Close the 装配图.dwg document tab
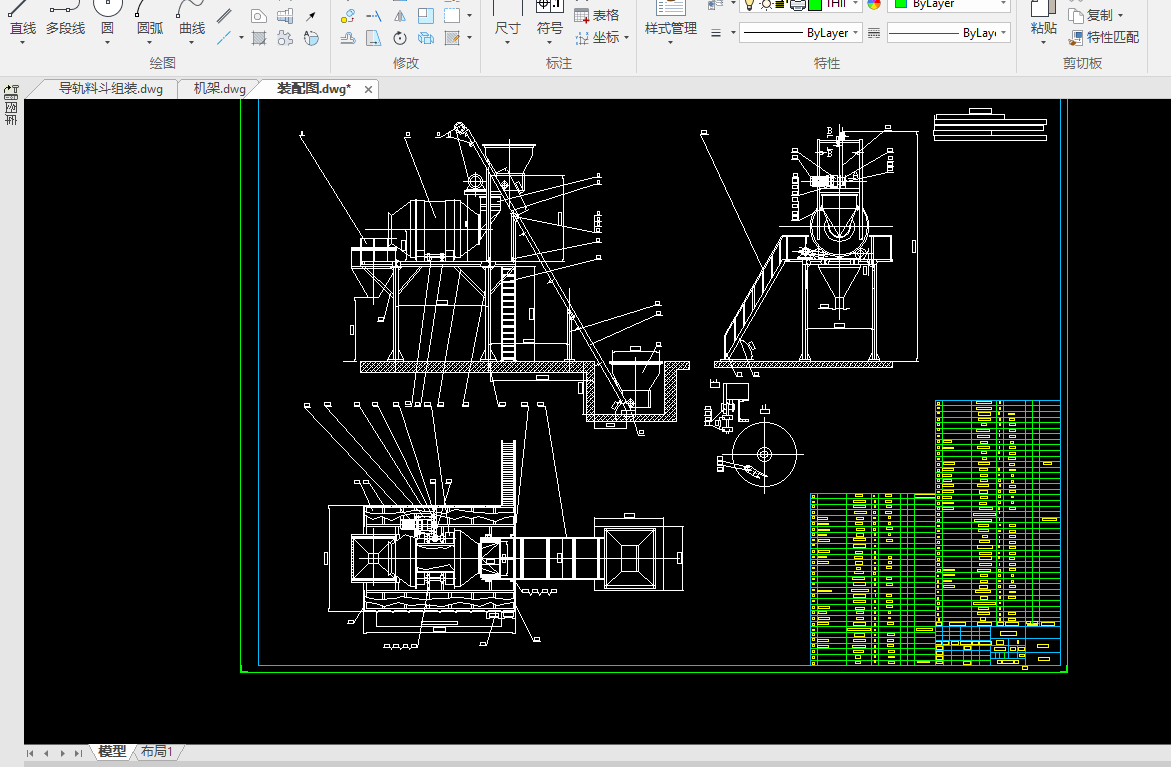This screenshot has height=767, width=1171. click(368, 89)
